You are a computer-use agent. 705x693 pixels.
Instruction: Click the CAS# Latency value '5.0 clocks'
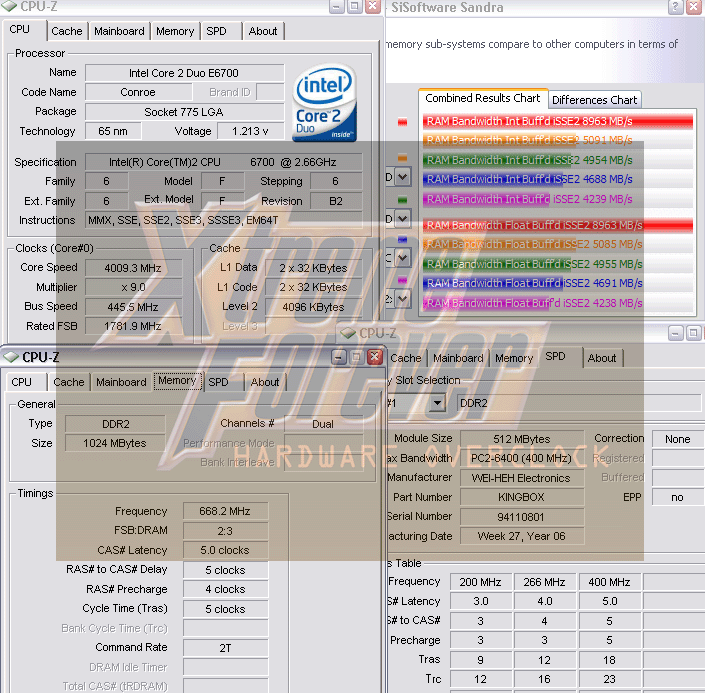coord(225,550)
